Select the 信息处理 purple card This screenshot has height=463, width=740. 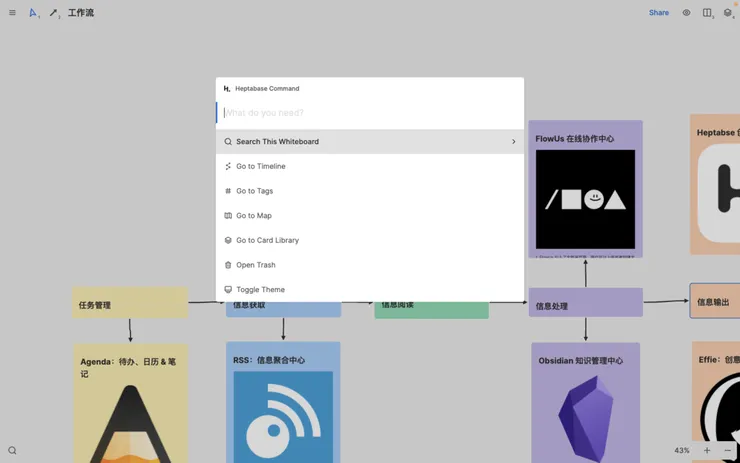(586, 302)
